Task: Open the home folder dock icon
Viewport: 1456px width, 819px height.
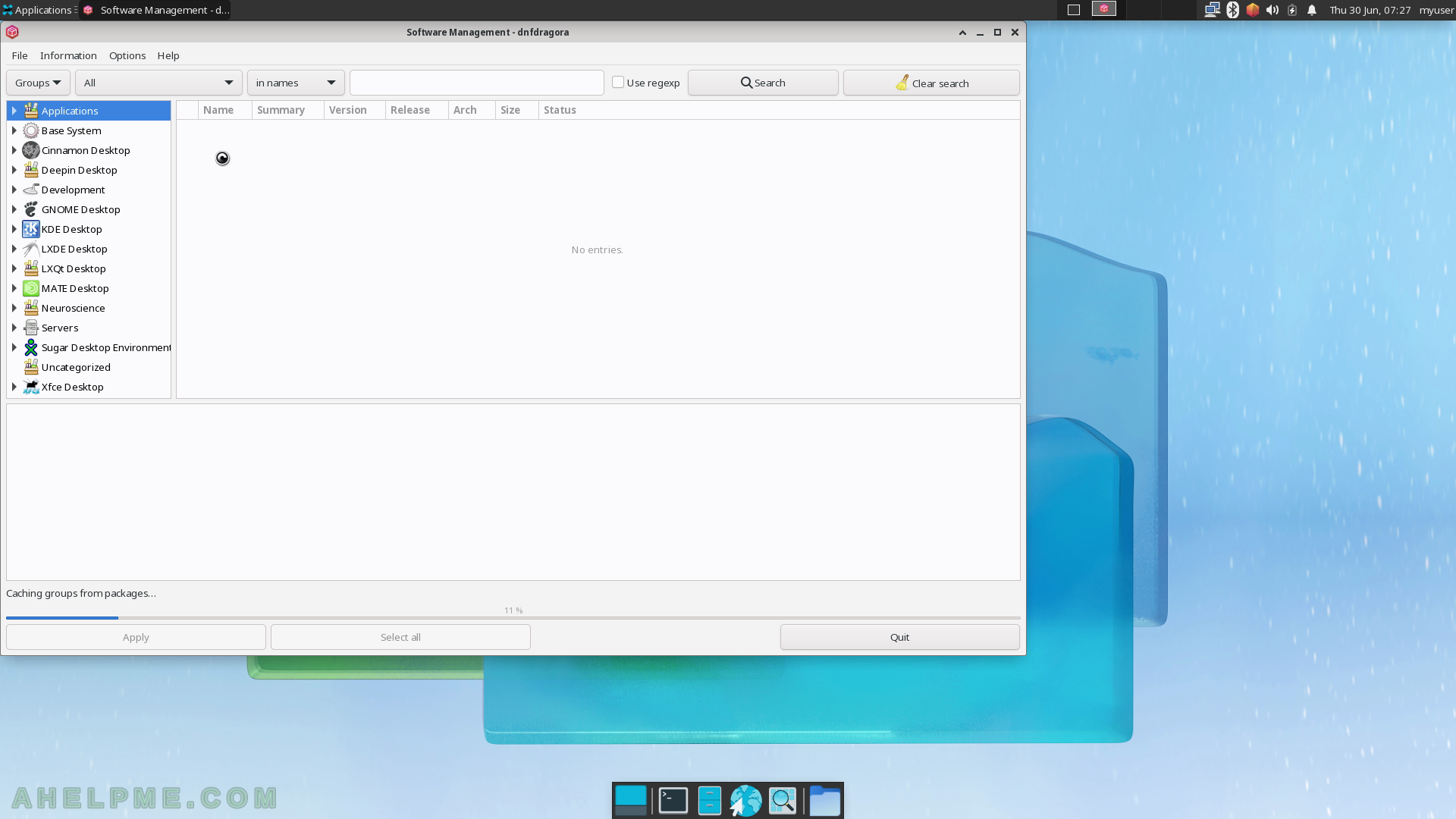Action: click(824, 801)
